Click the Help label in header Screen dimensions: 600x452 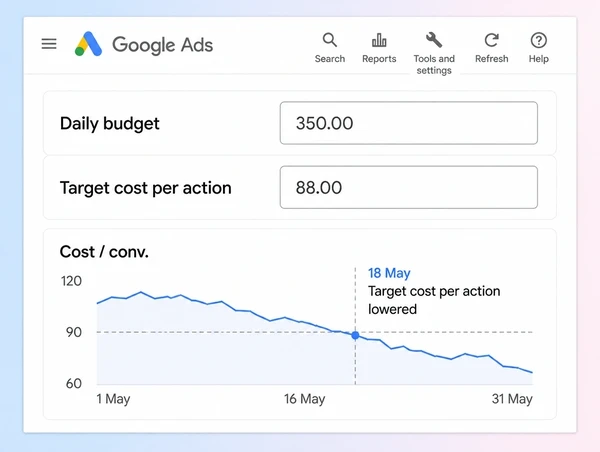tap(538, 59)
